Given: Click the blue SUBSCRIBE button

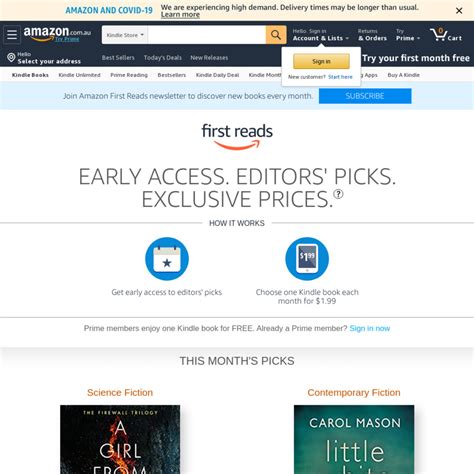Looking at the screenshot, I should point(365,96).
